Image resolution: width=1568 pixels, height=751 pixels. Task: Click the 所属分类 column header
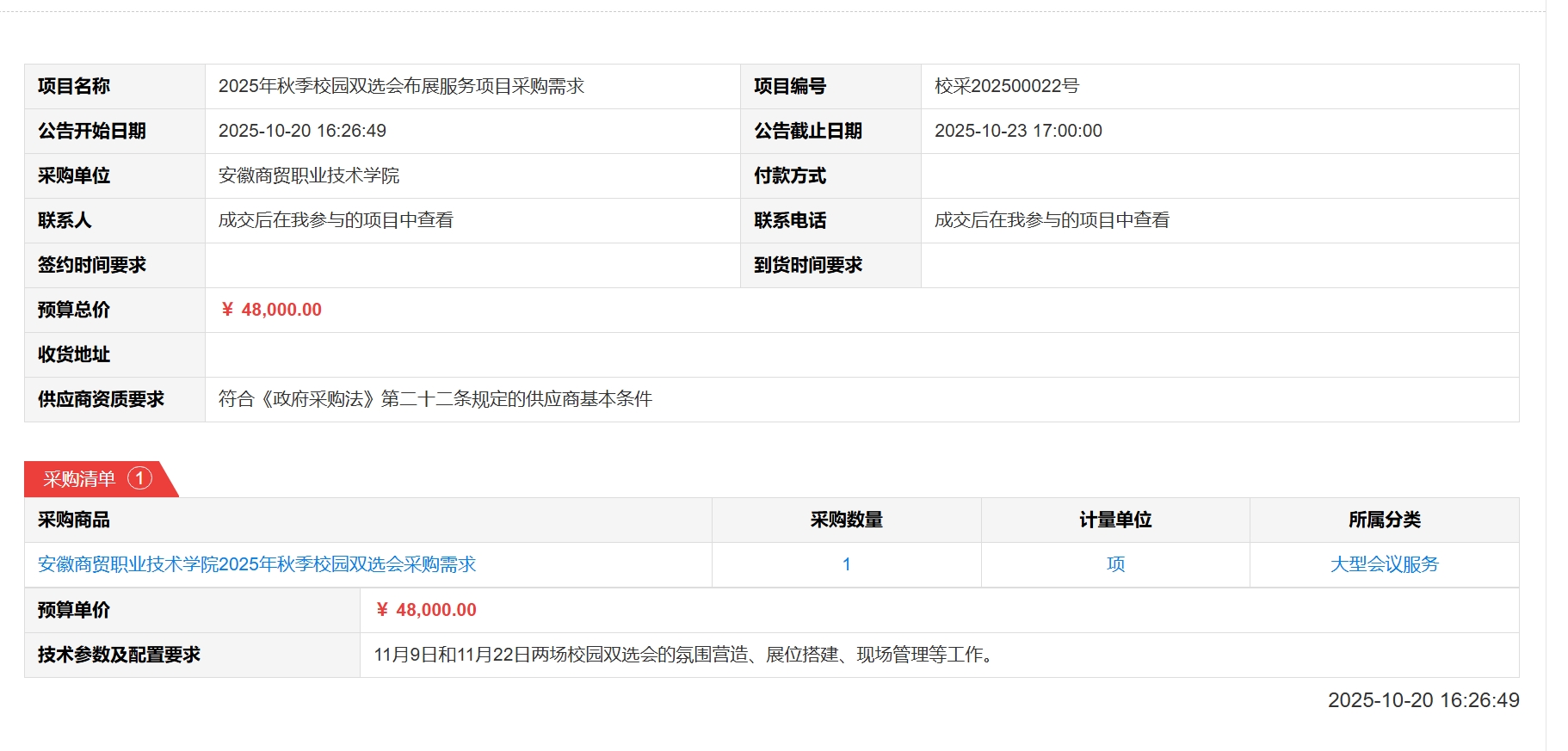click(x=1384, y=520)
